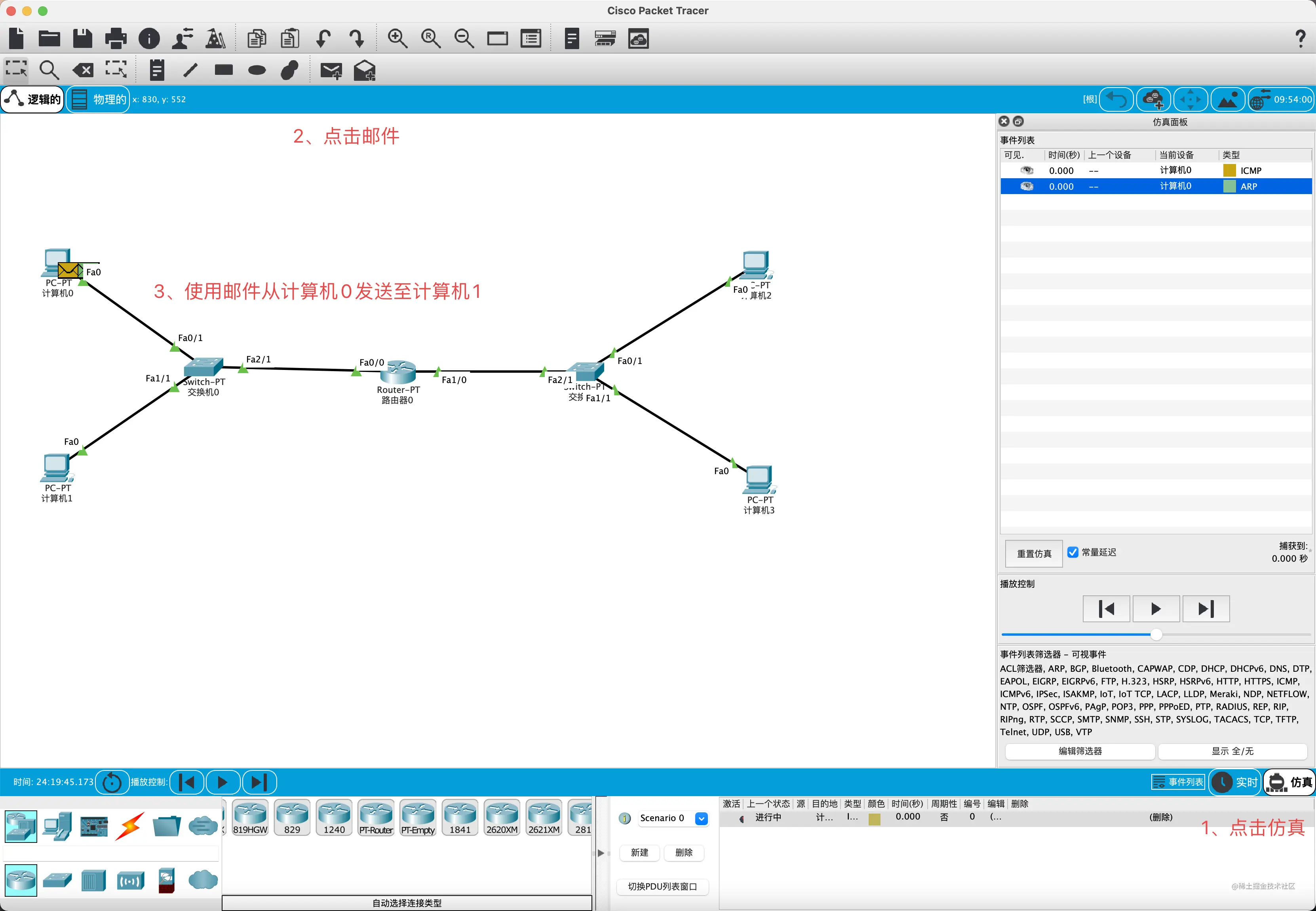Image resolution: width=1316 pixels, height=911 pixels.
Task: Click the Power Cycle Devices icon
Action: (x=112, y=782)
